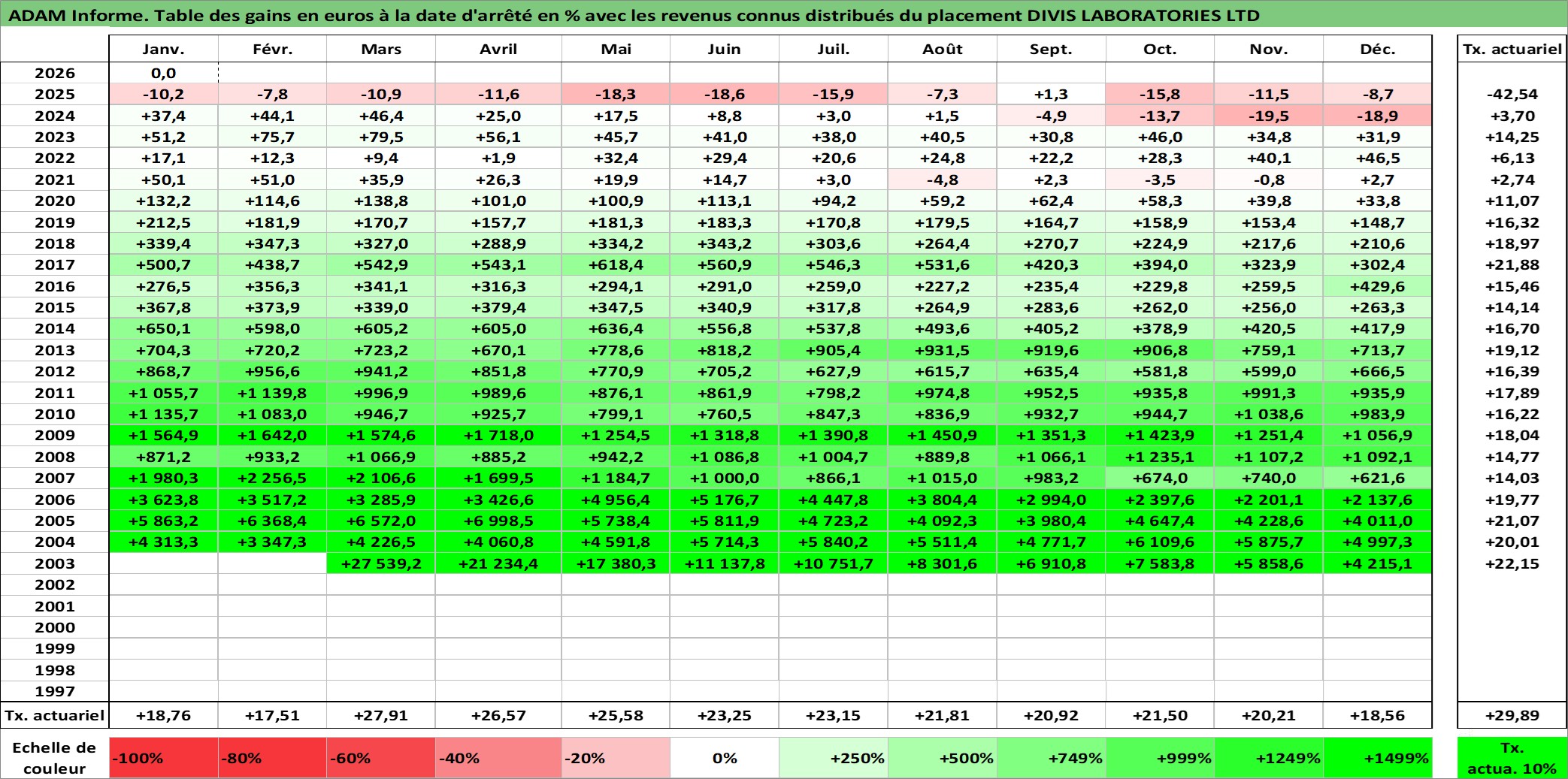Select the +18,76 January actuarial rate
This screenshot has height=779, width=1568.
coord(163,715)
